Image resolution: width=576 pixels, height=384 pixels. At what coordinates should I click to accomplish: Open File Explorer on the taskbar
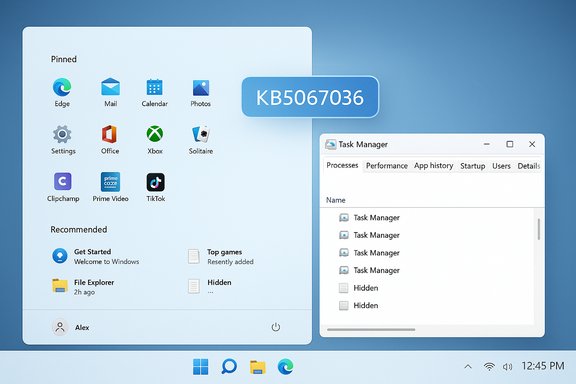258,367
